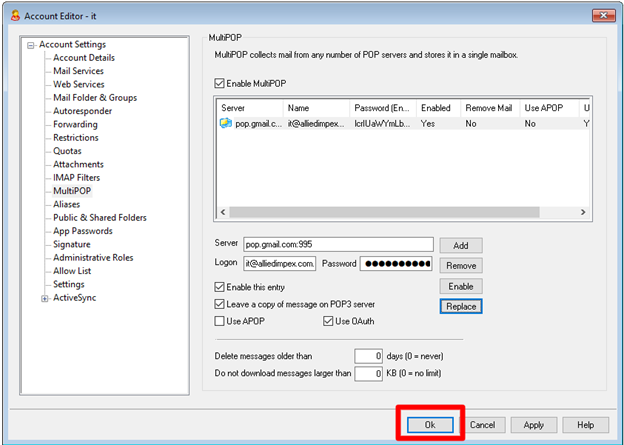Toggle Leave a copy on POP3 server
The height and width of the screenshot is (445, 624).
coord(220,304)
